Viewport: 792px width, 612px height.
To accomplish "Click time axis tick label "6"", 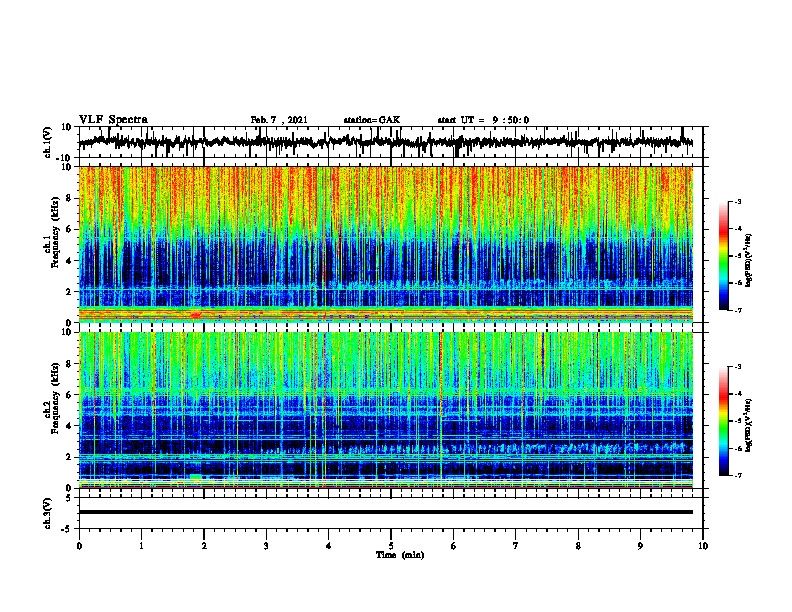I will [453, 546].
